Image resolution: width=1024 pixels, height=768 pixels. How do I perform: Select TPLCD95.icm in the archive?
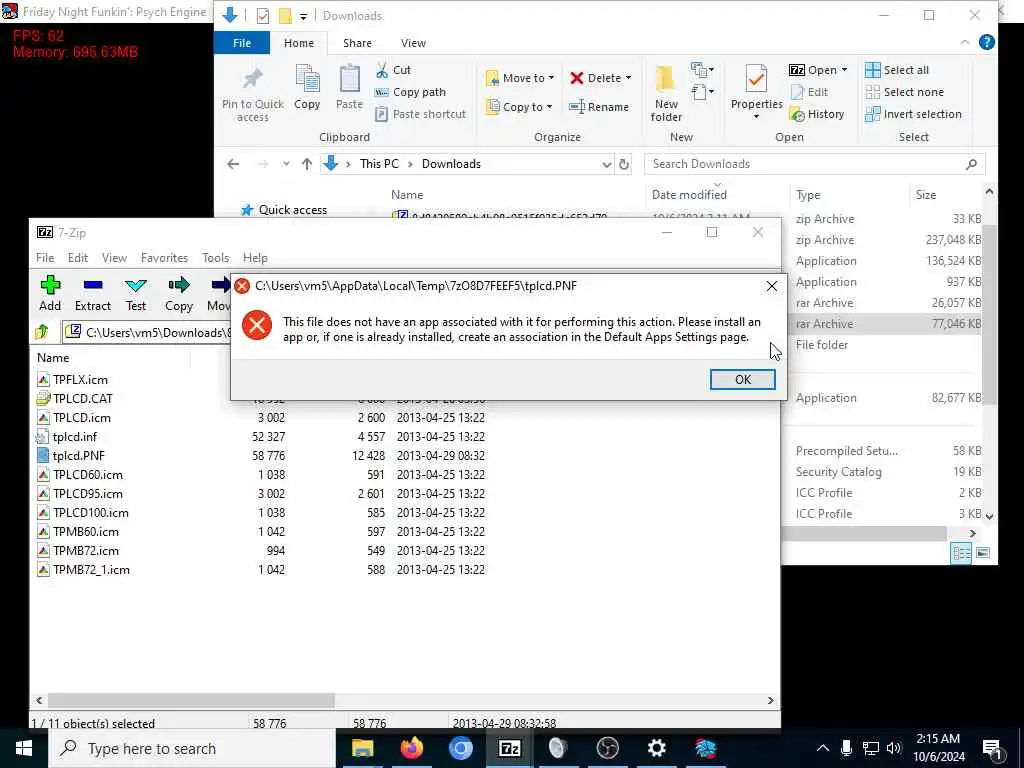pos(88,494)
